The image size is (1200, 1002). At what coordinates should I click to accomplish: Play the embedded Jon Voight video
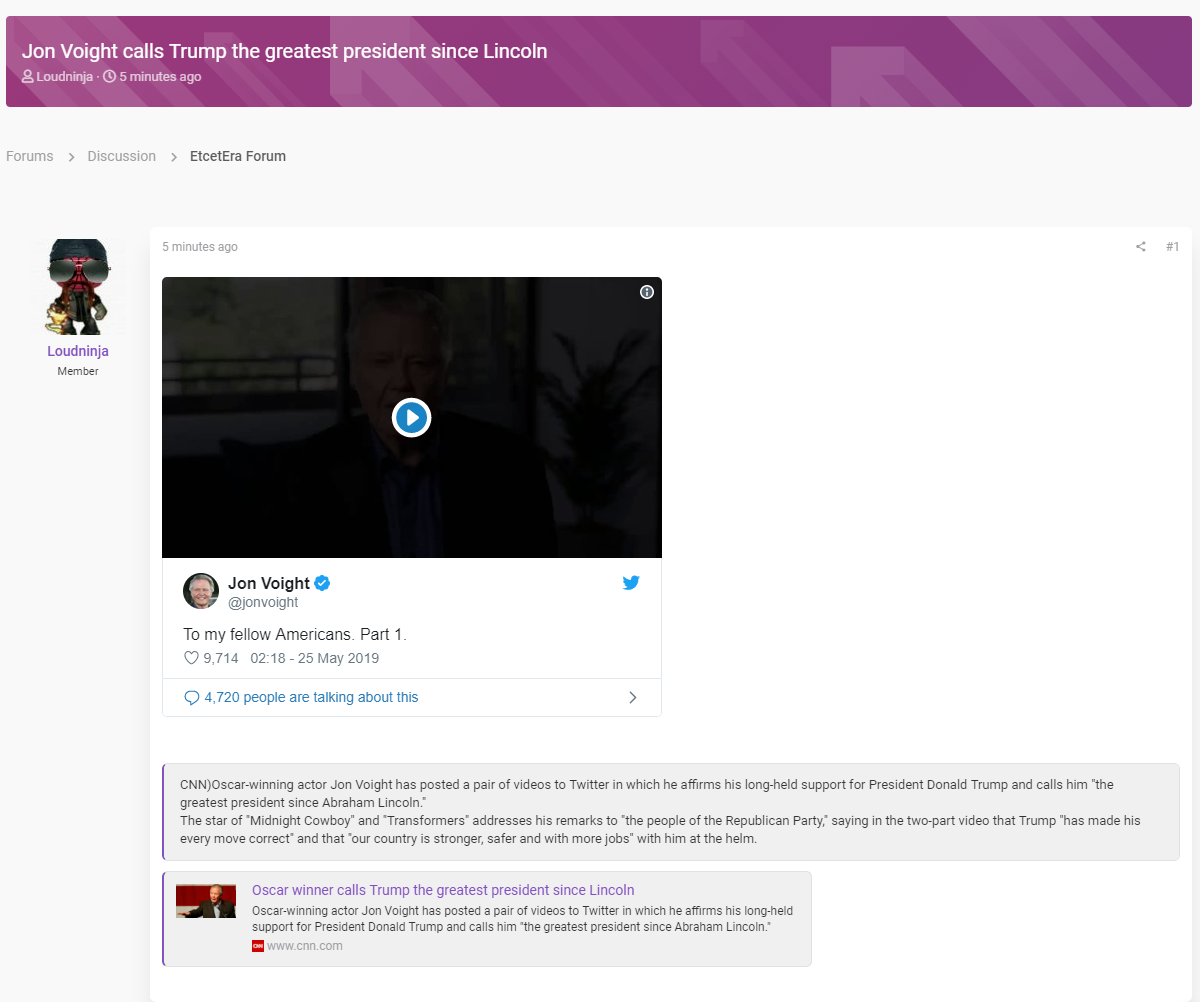click(411, 417)
